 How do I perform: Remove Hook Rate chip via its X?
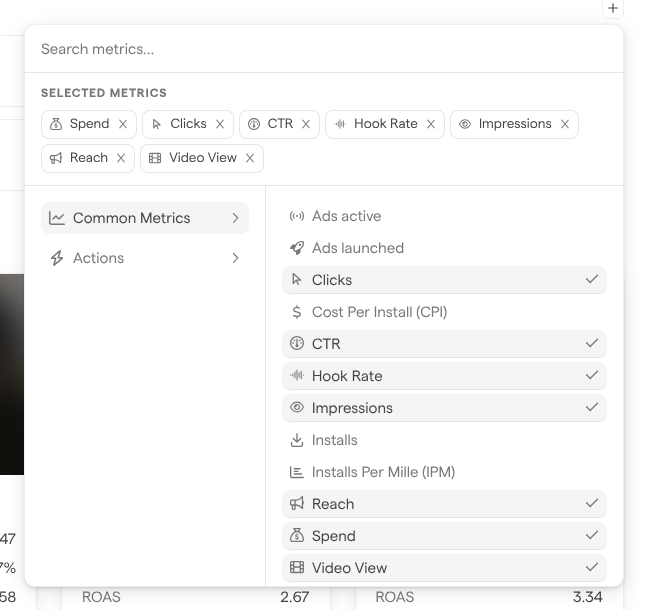coord(431,124)
